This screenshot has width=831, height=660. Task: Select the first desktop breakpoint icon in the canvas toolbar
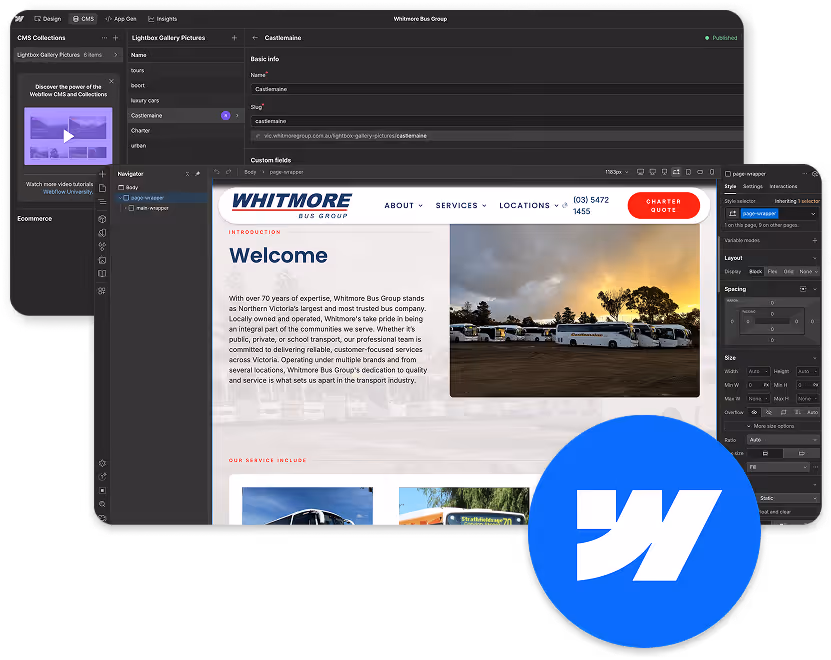(640, 172)
